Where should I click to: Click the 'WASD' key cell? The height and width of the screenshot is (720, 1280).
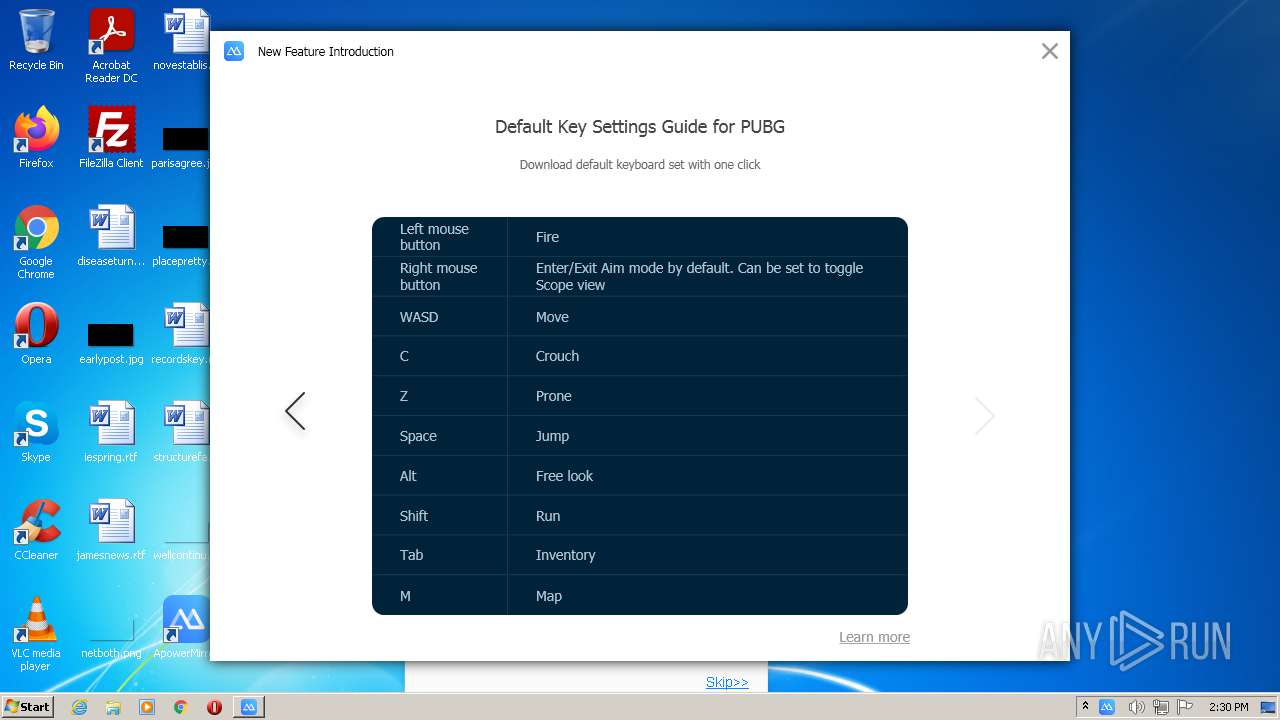[440, 317]
